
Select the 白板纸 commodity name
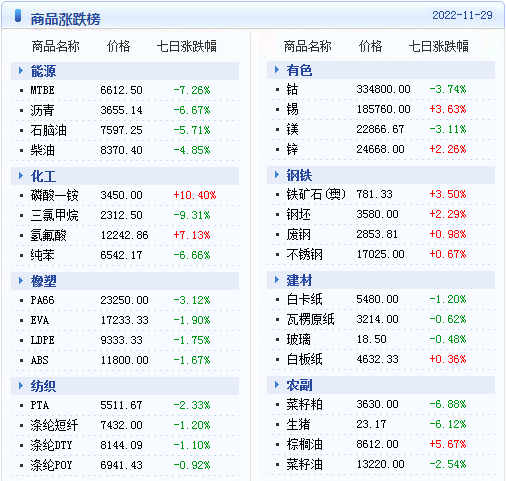tap(304, 359)
